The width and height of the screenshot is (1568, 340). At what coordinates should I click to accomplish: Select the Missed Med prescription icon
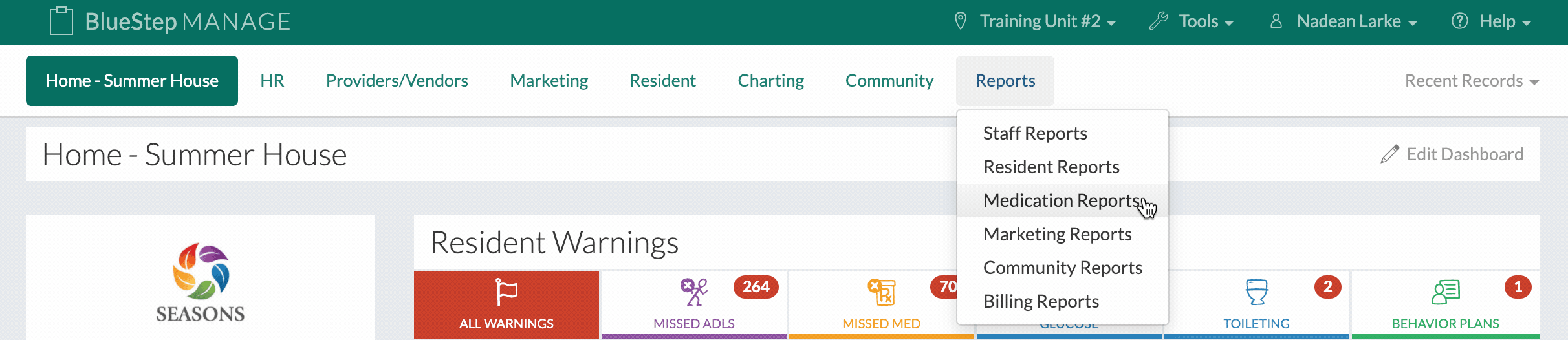[882, 292]
